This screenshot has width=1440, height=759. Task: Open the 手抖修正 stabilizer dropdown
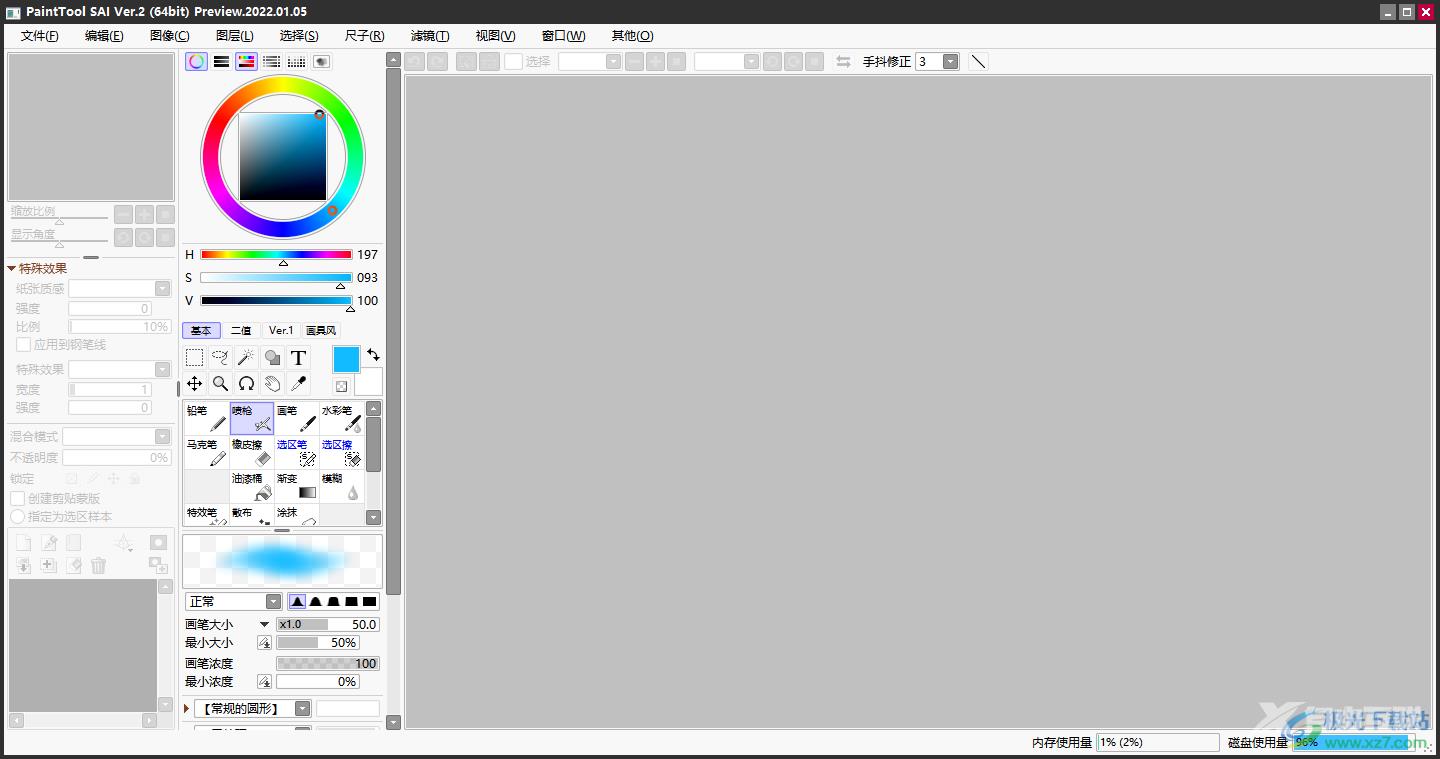pyautogui.click(x=950, y=61)
